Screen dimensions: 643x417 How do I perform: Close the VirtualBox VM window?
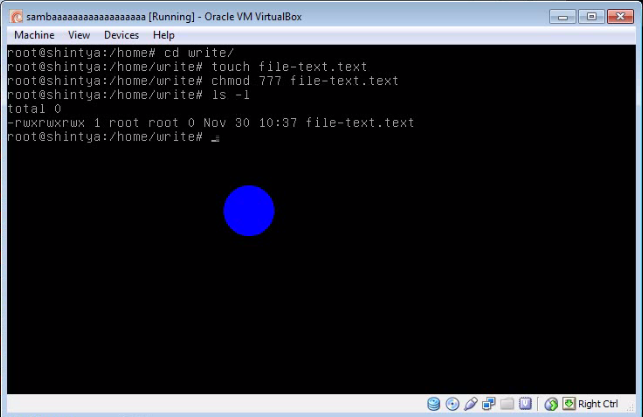pos(620,17)
